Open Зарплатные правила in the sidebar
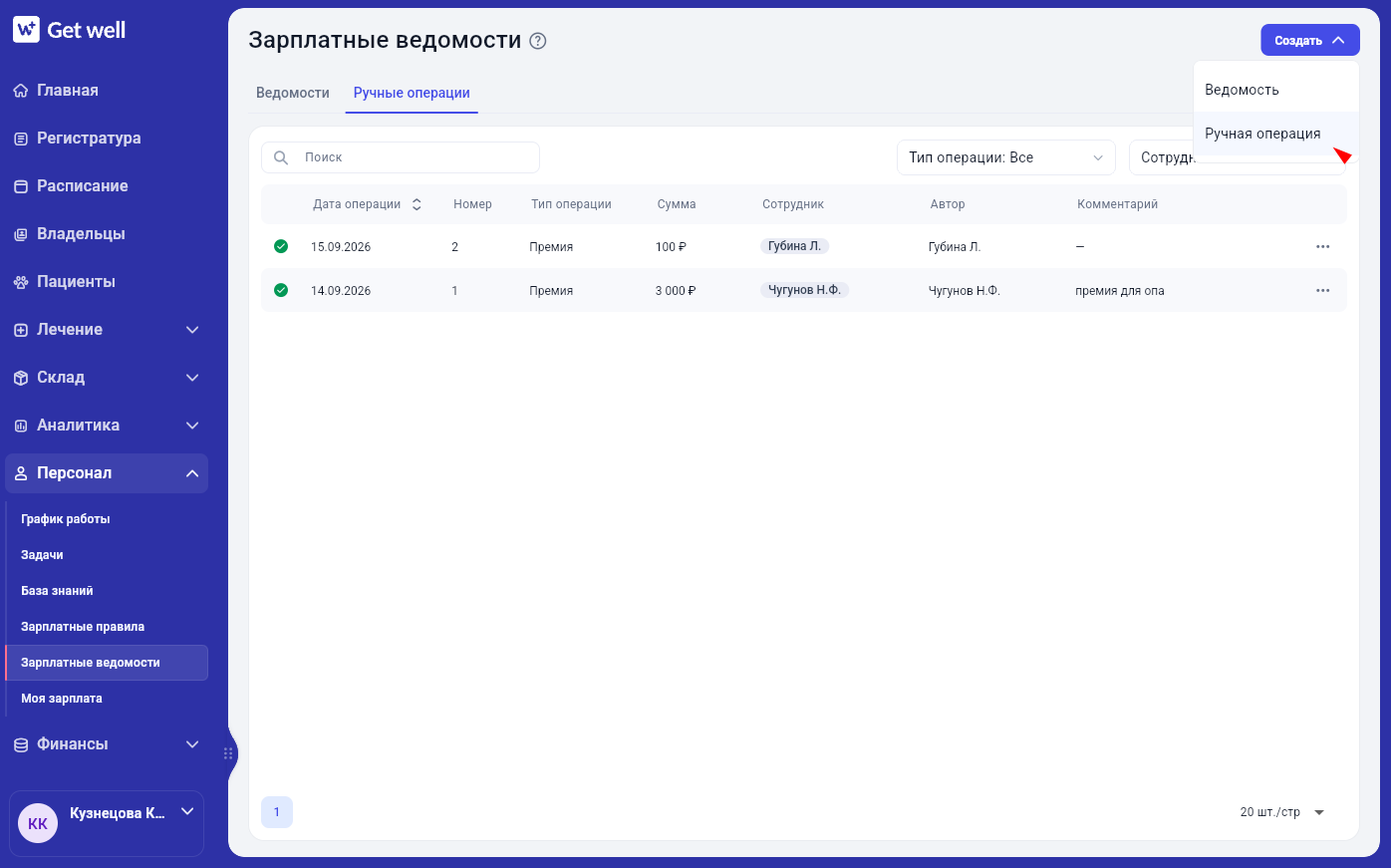1391x868 pixels. click(83, 627)
